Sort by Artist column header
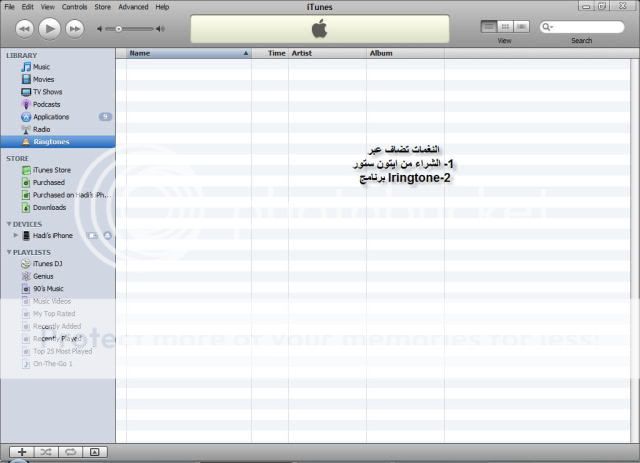640x463 pixels. (x=327, y=53)
